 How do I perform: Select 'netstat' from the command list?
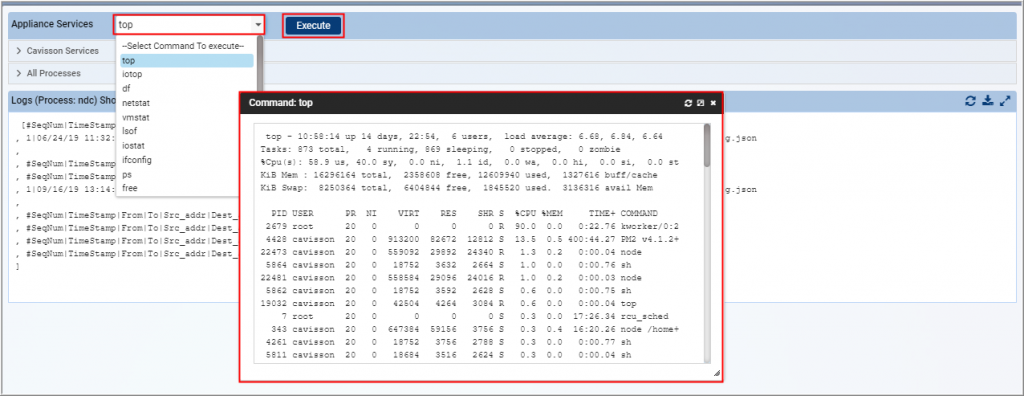click(186, 103)
